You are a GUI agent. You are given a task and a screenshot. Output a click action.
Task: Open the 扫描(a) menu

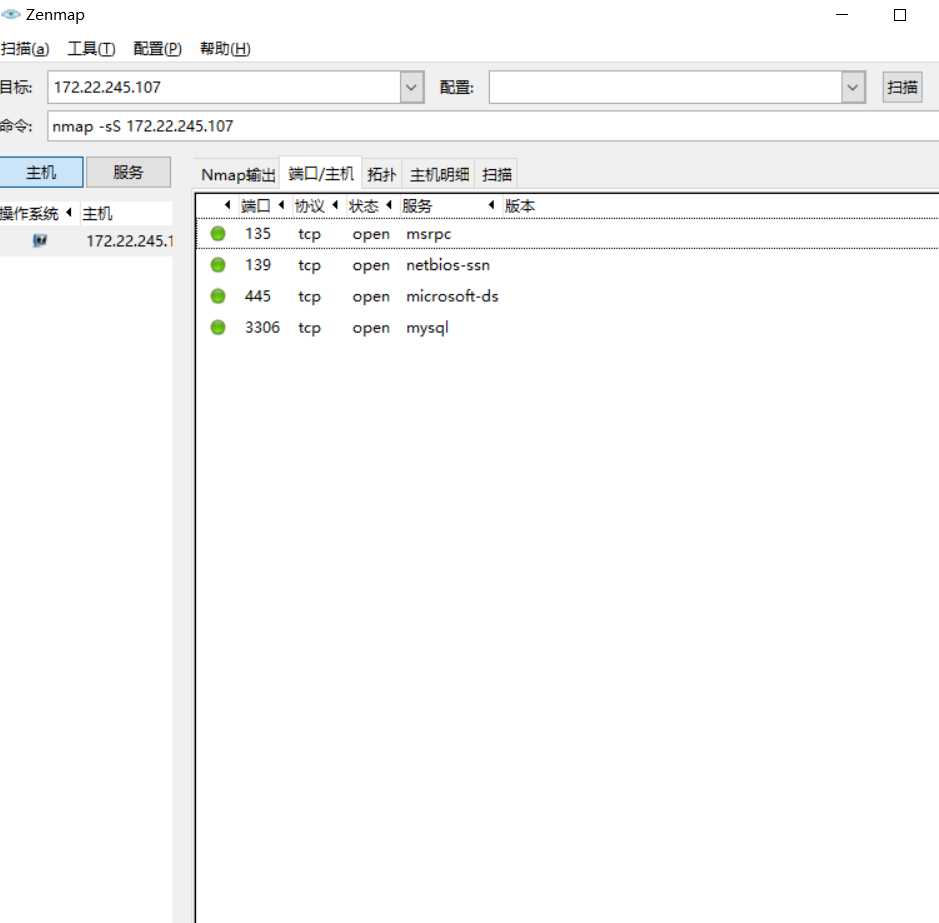tap(25, 49)
